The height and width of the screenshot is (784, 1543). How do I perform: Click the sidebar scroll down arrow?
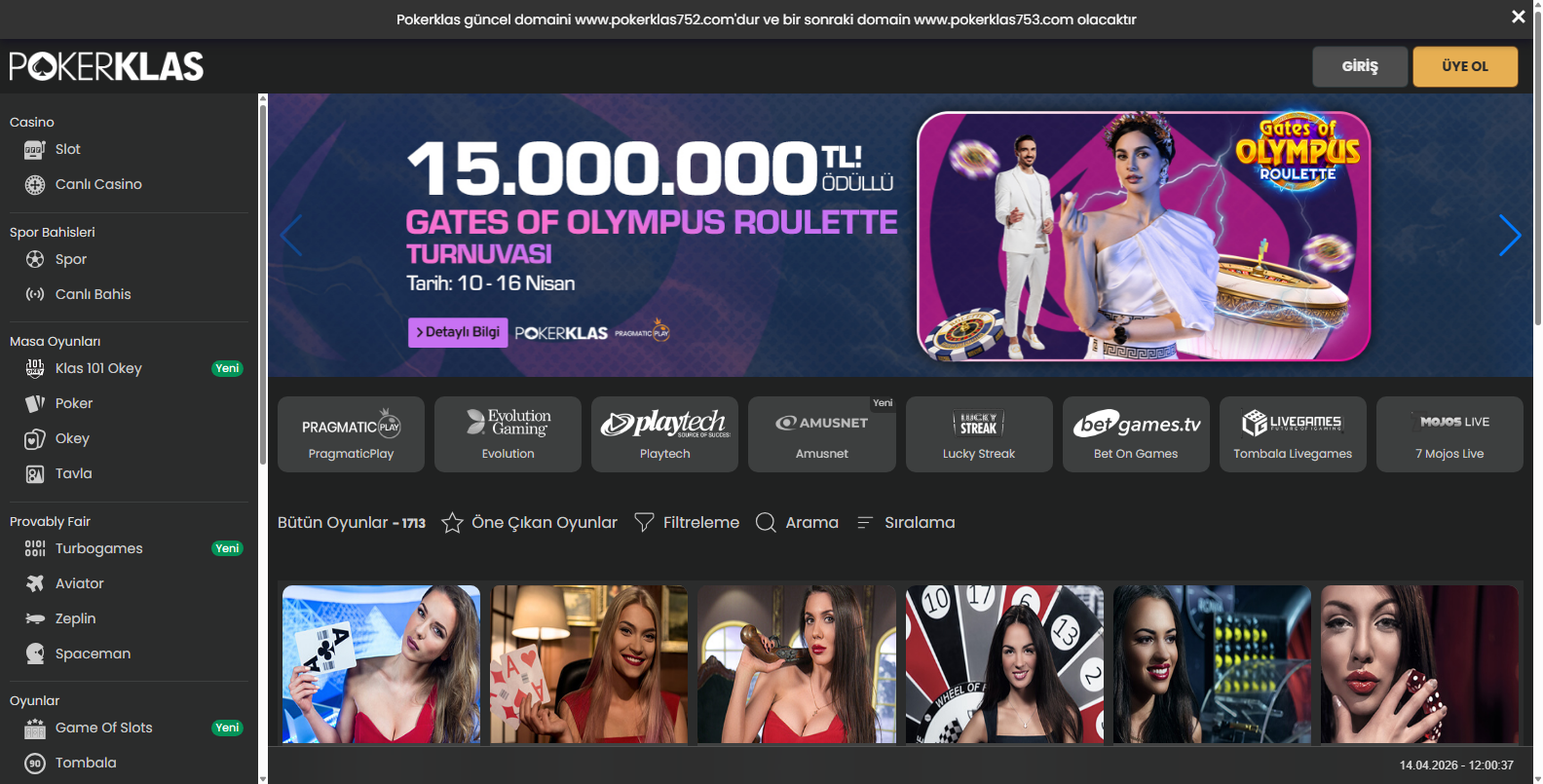[x=262, y=778]
